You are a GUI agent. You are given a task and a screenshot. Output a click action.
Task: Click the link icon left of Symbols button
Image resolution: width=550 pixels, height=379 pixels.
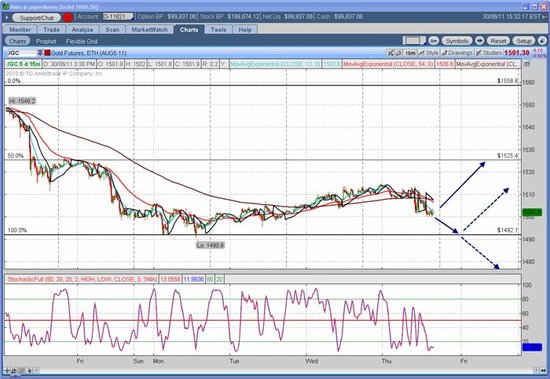(x=434, y=41)
